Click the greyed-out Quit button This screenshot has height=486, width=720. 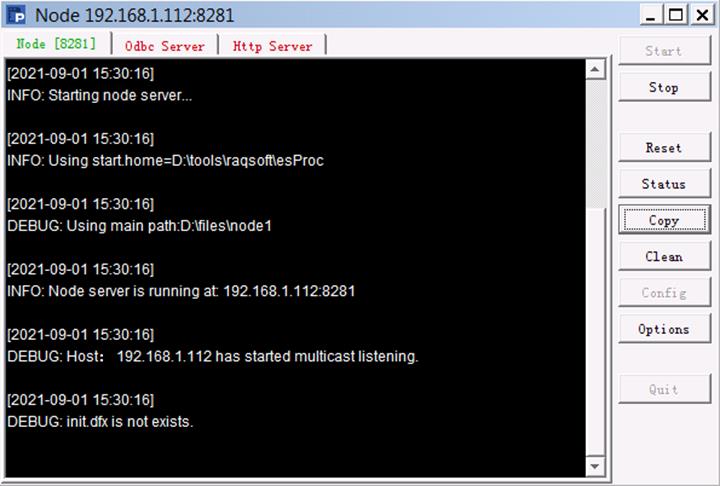coord(664,390)
